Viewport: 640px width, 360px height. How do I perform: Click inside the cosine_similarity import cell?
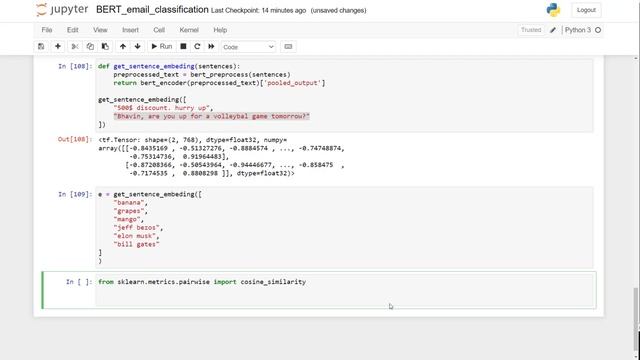344,290
